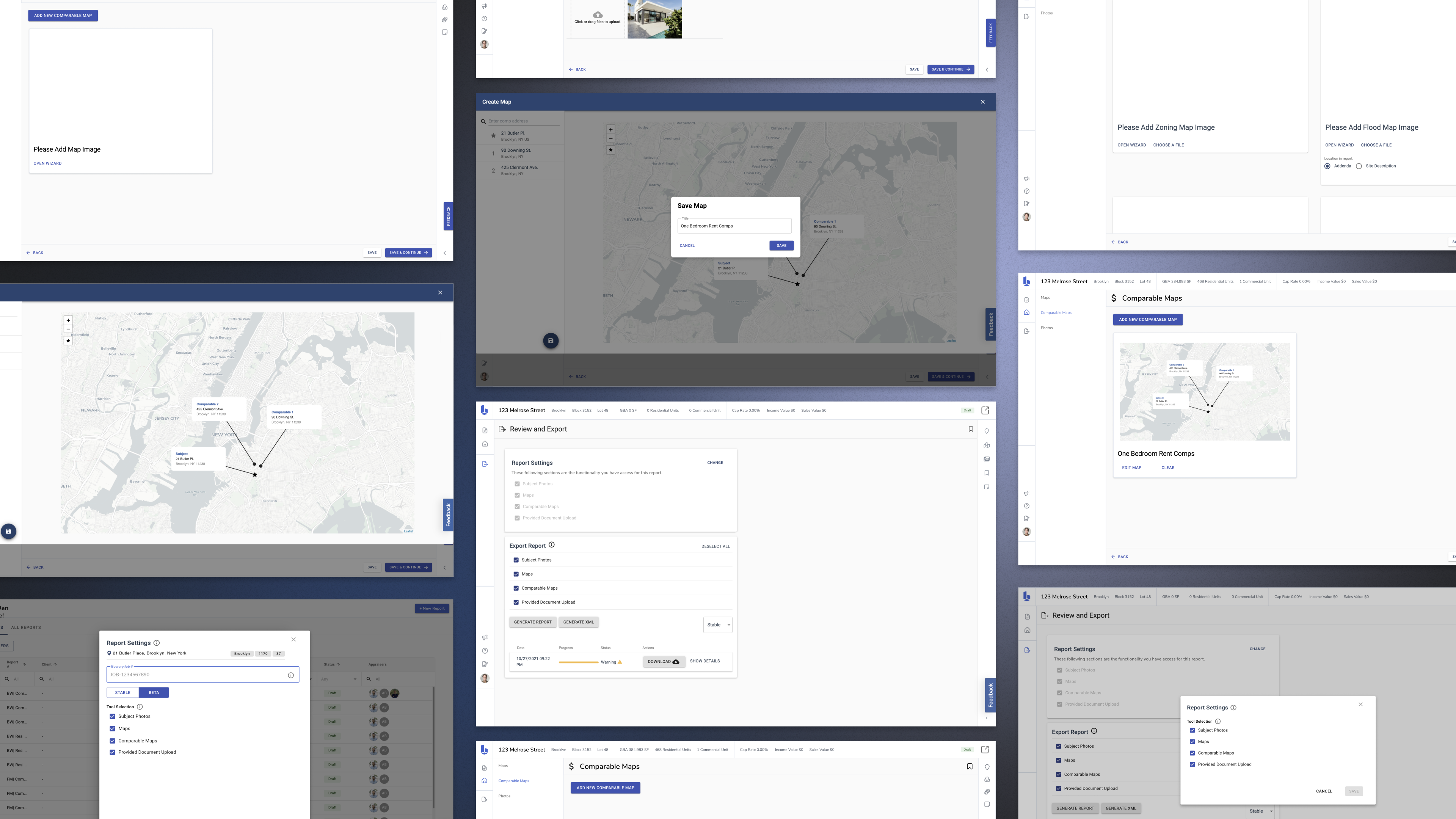This screenshot has height=819, width=1456.
Task: Uncheck Maps in Report Settings dialog with Cancel button
Action: (1192, 742)
